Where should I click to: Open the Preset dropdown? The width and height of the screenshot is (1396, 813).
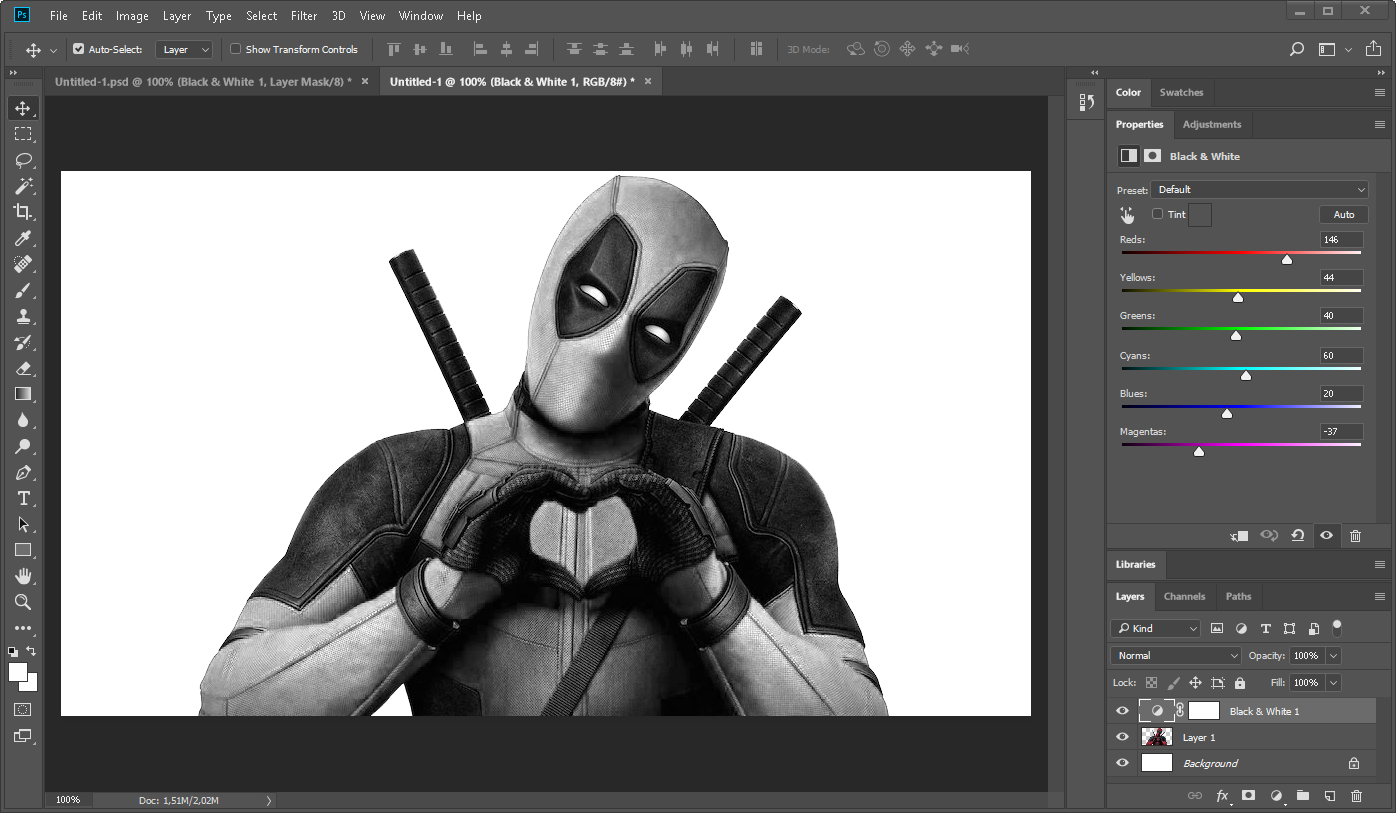1260,190
